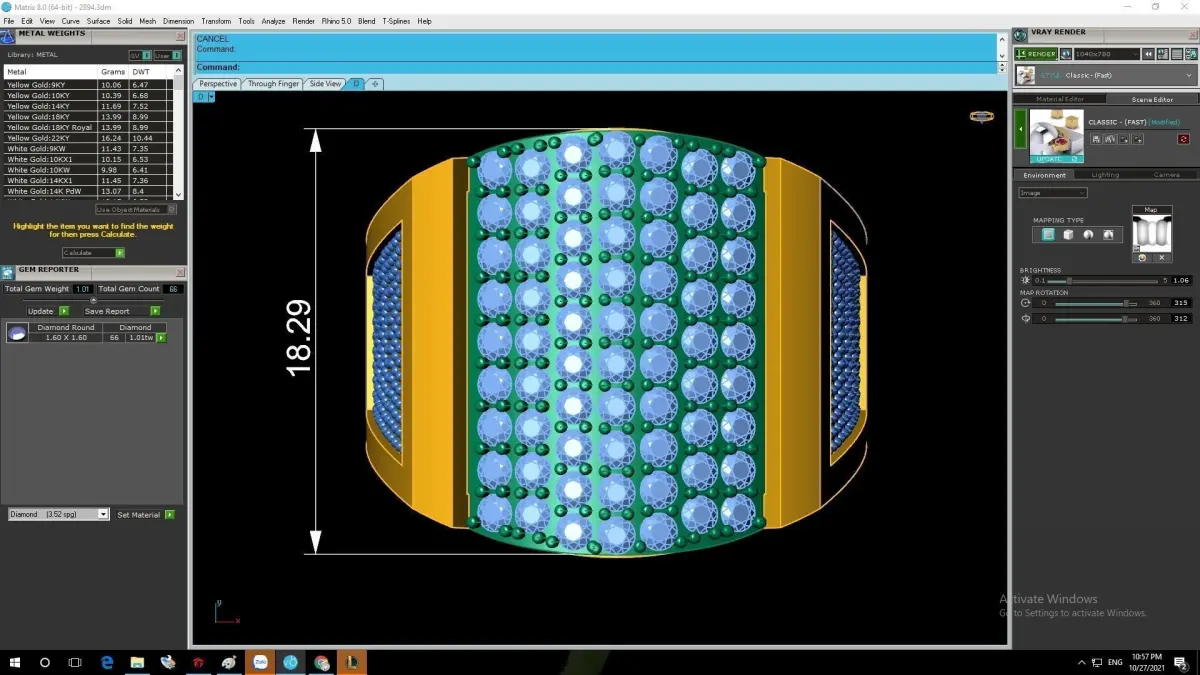The image size is (1200, 675).
Task: Click the red refresh icon in Scene Editor
Action: click(x=1183, y=139)
